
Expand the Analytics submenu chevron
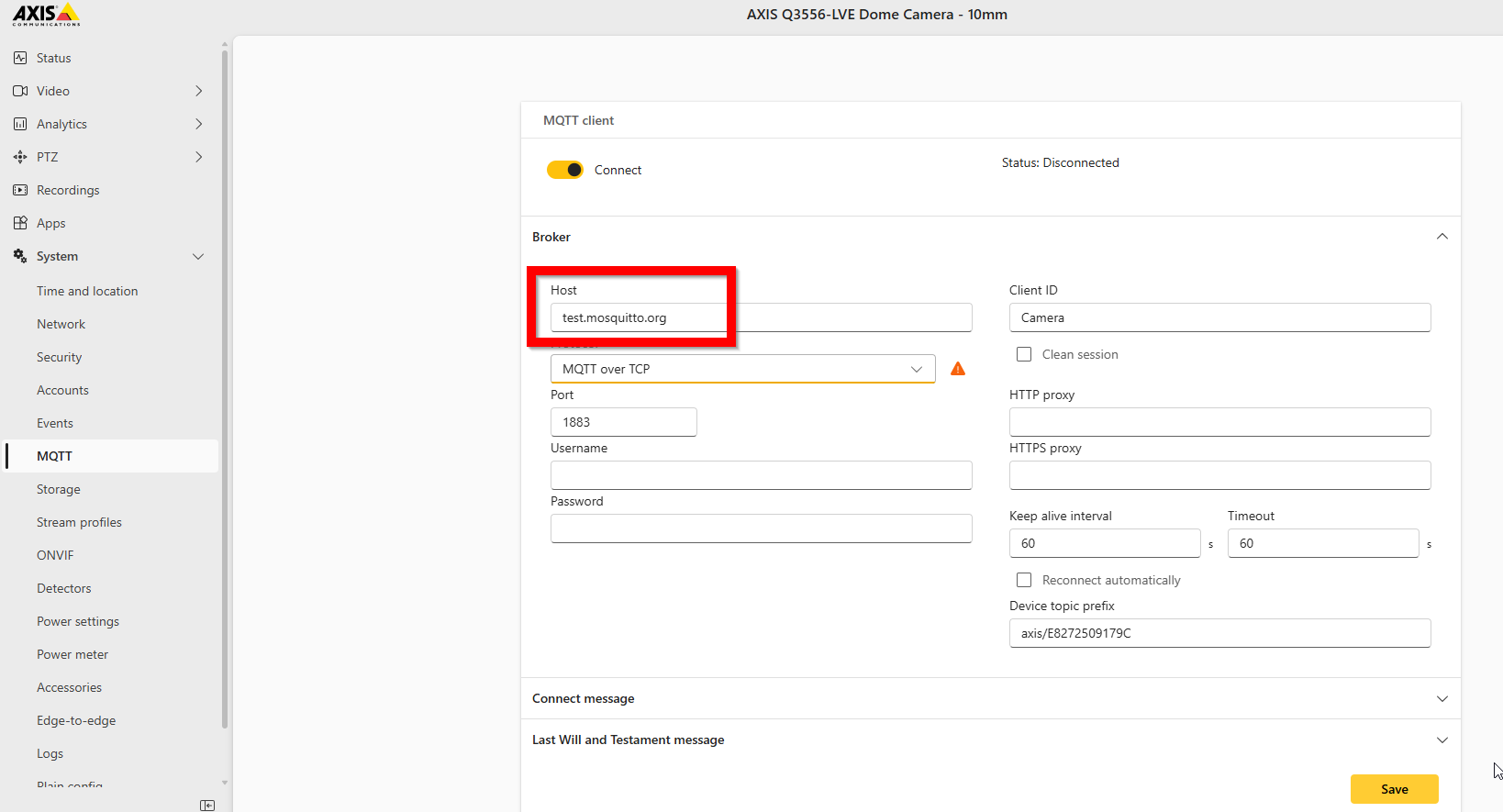199,124
